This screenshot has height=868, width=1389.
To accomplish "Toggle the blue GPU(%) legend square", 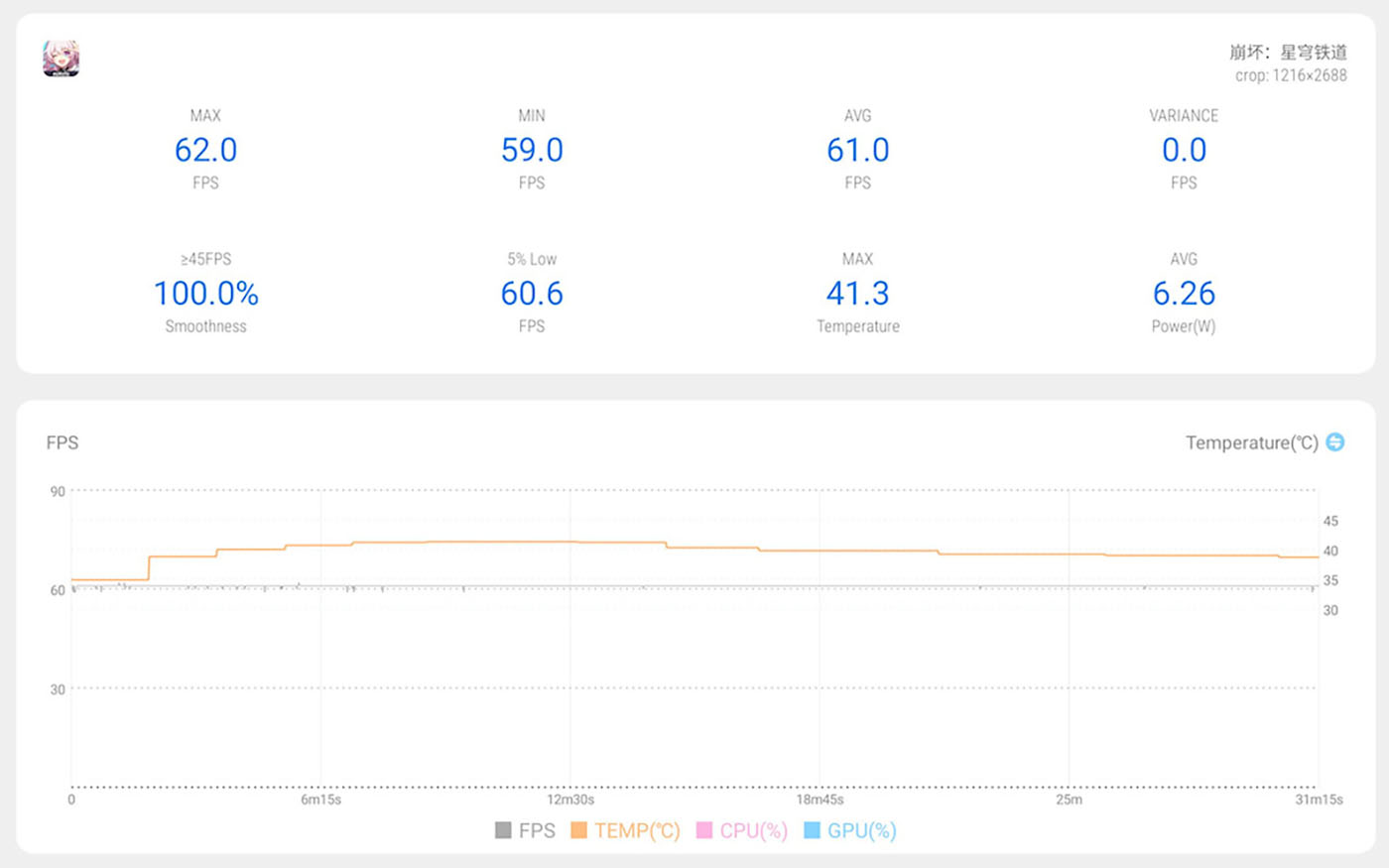I will pos(812,830).
